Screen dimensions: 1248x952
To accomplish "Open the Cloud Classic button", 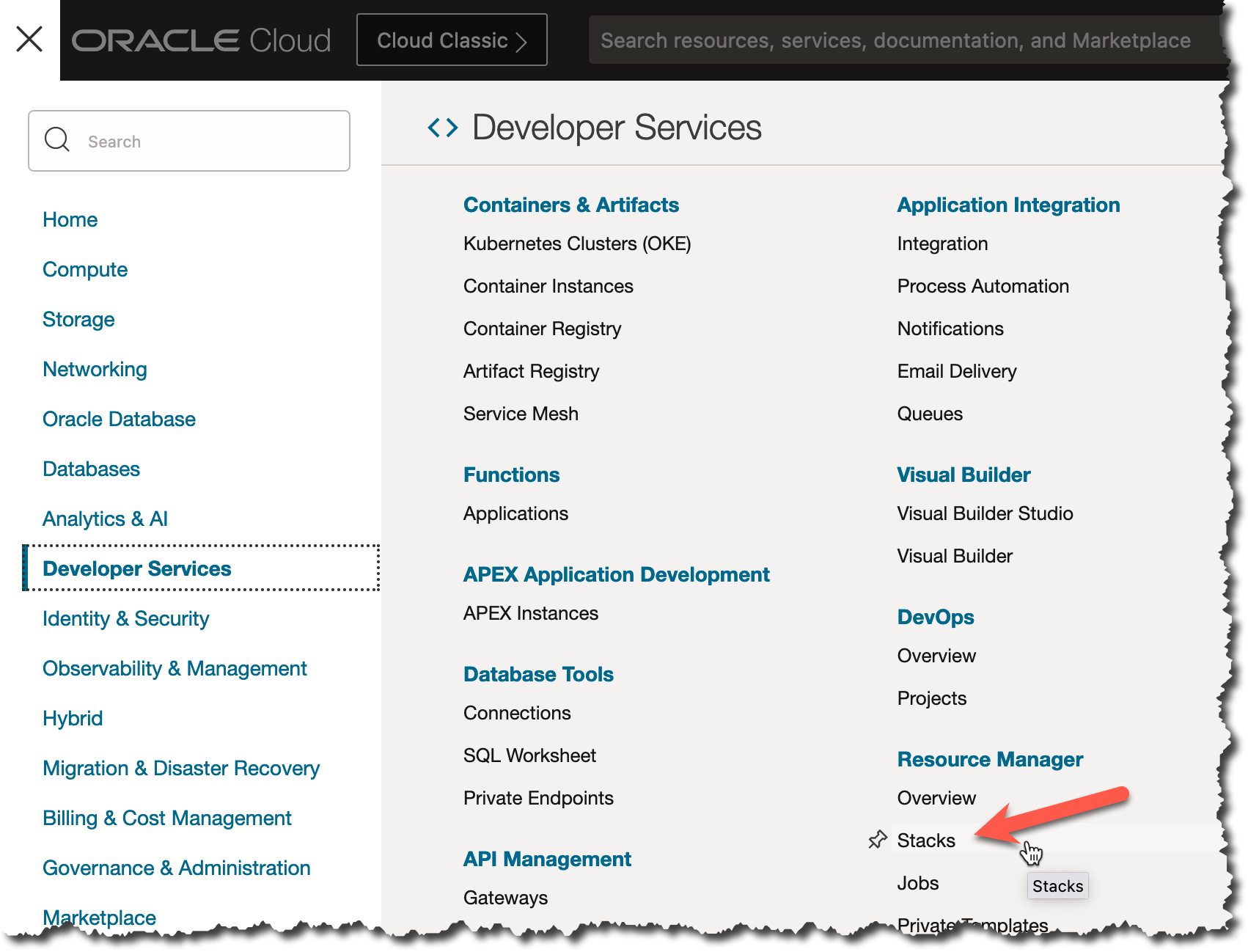I will [x=452, y=40].
